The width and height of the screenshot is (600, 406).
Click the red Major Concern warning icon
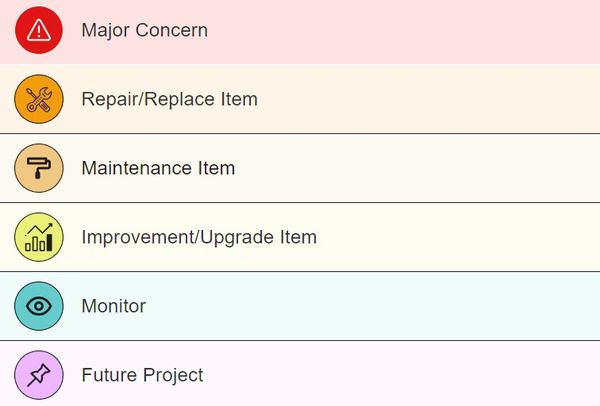[39, 30]
